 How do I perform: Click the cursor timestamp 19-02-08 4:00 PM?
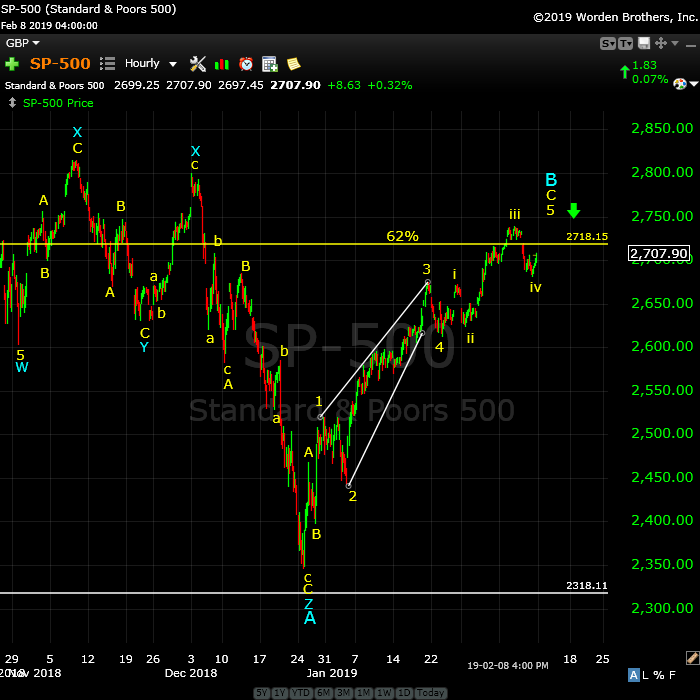click(508, 666)
